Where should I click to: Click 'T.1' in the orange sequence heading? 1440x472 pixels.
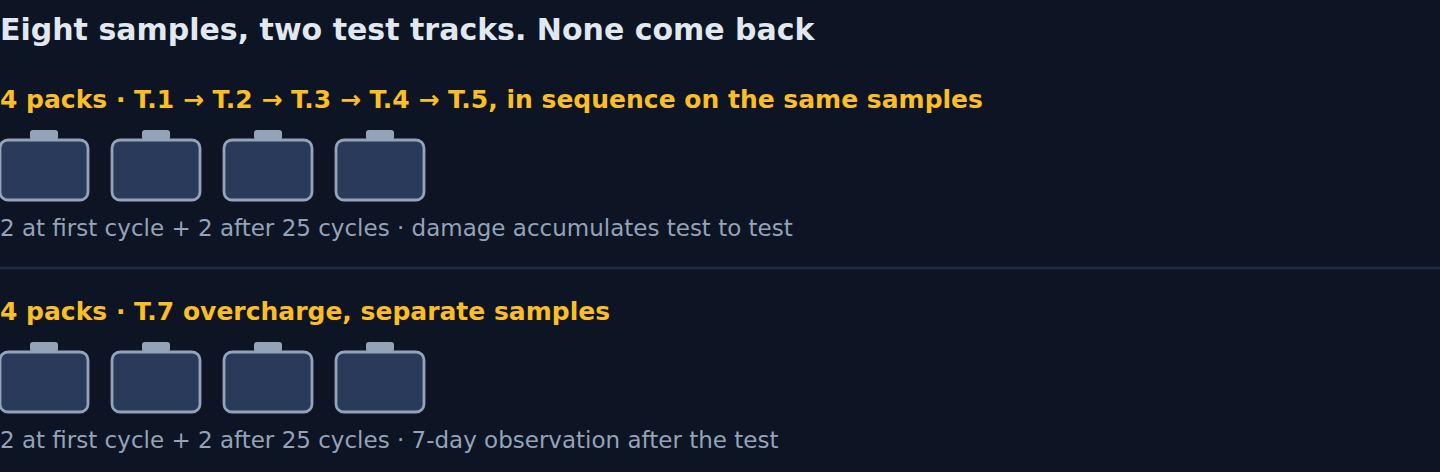pos(154,100)
